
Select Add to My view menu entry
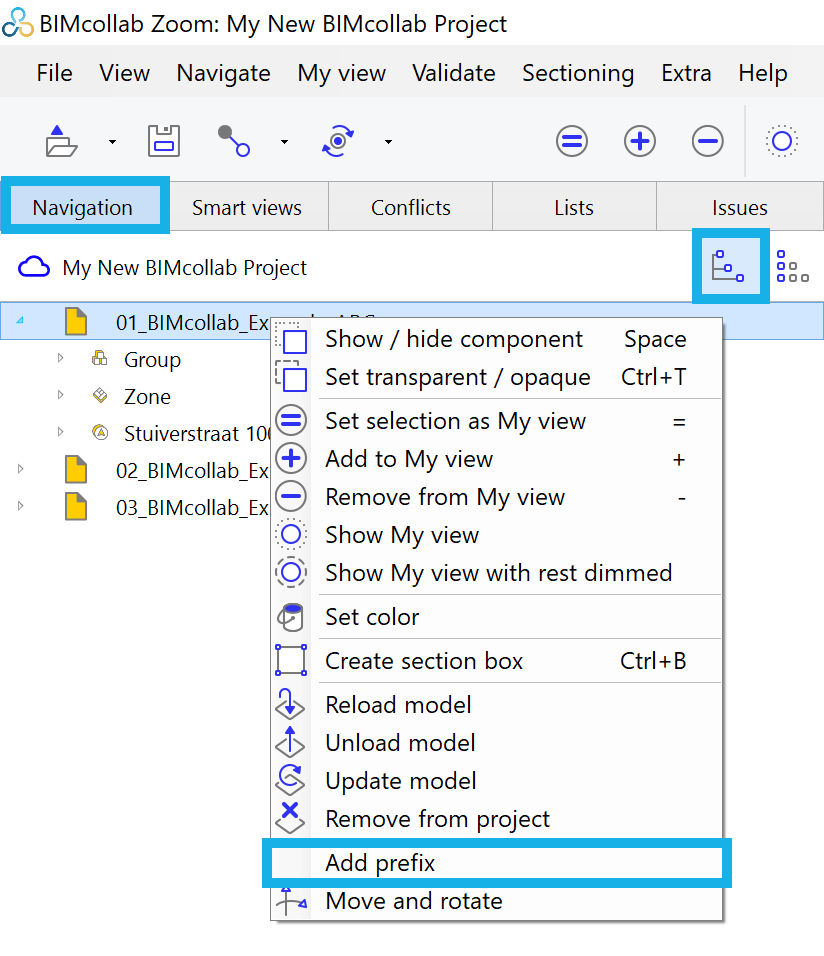497,458
